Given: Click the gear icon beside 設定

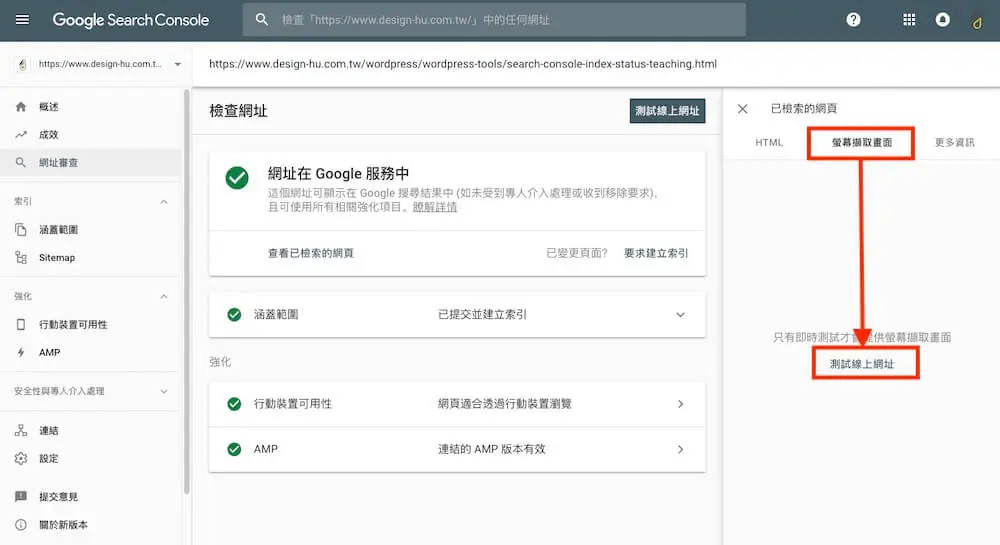Looking at the screenshot, I should pos(21,458).
